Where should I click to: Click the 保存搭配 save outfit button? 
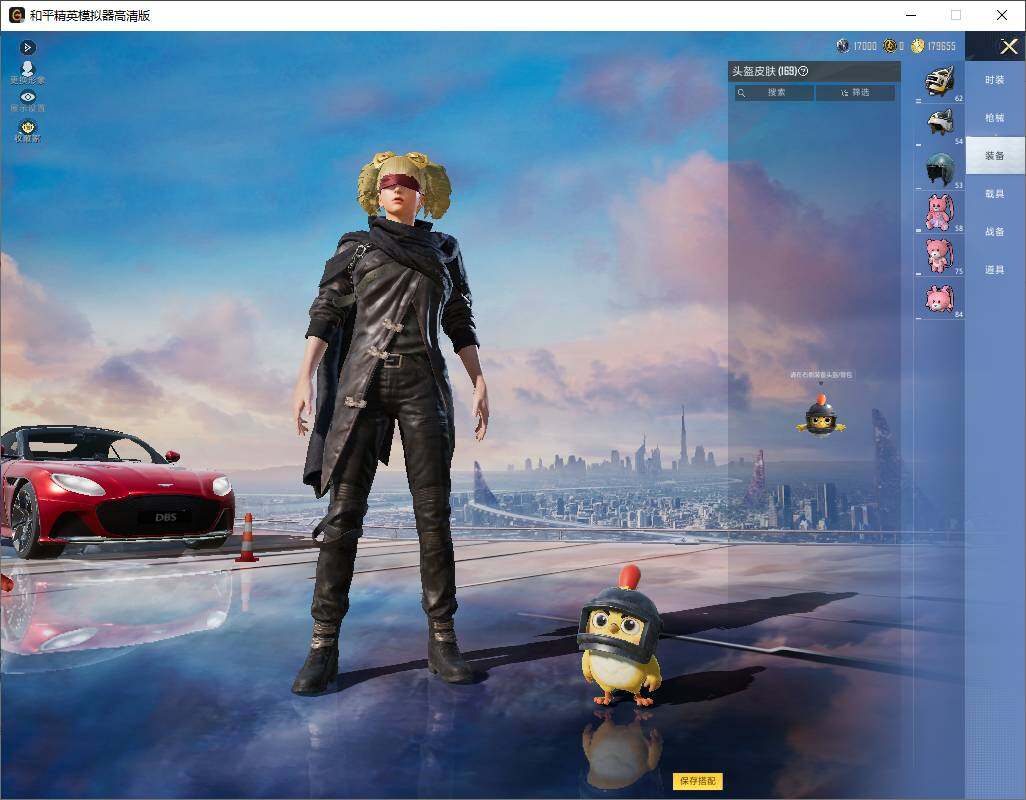tap(698, 781)
